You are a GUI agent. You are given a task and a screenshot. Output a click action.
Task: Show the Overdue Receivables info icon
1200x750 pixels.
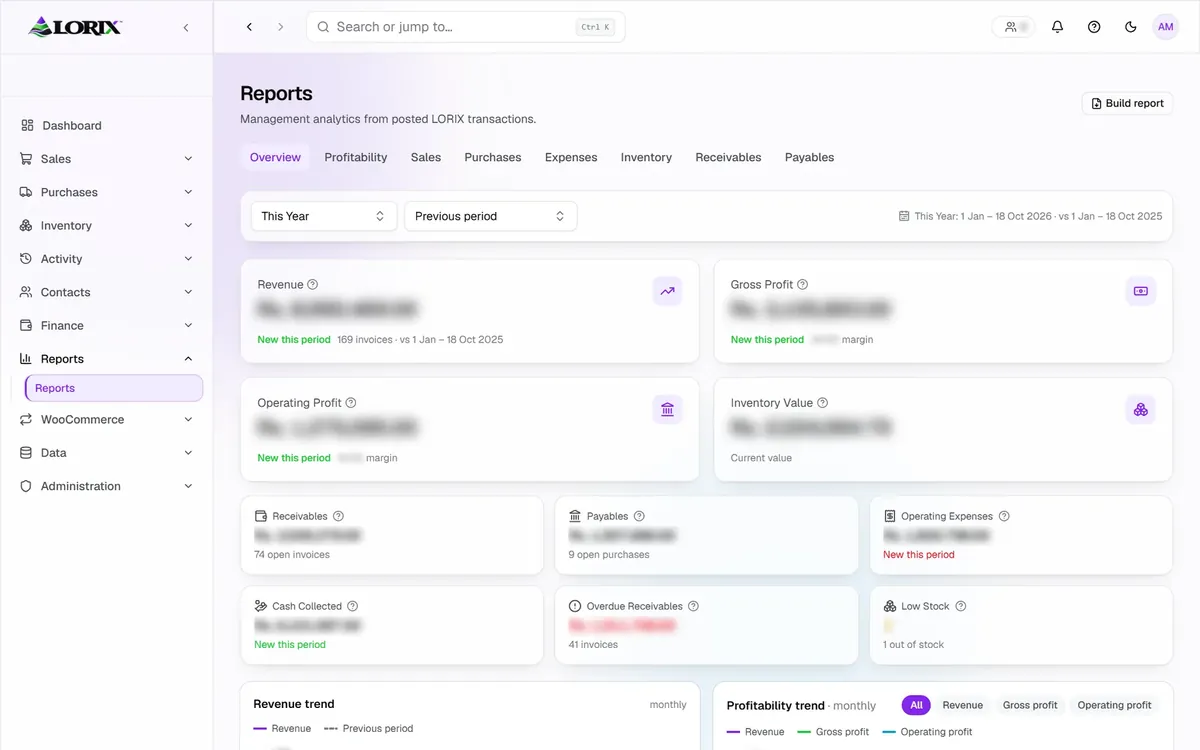(693, 606)
